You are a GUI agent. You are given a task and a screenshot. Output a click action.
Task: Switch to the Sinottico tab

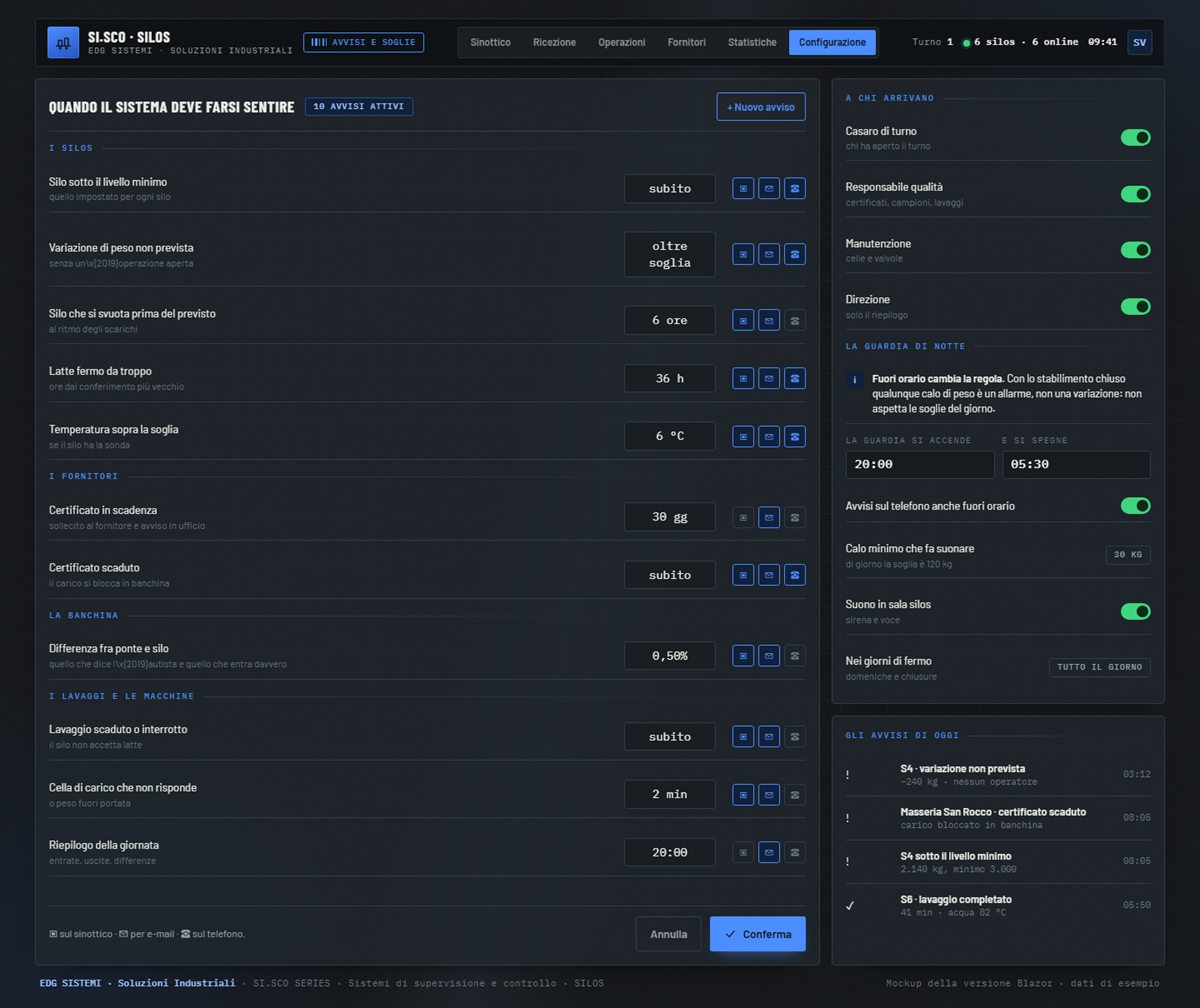pos(490,42)
